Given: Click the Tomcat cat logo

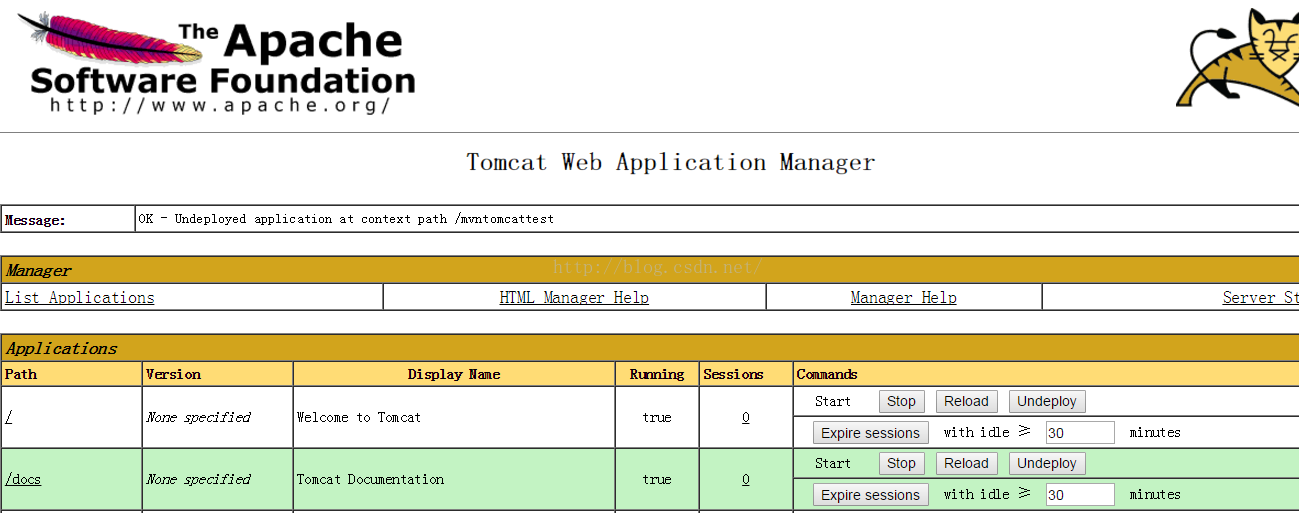Looking at the screenshot, I should point(1238,57).
